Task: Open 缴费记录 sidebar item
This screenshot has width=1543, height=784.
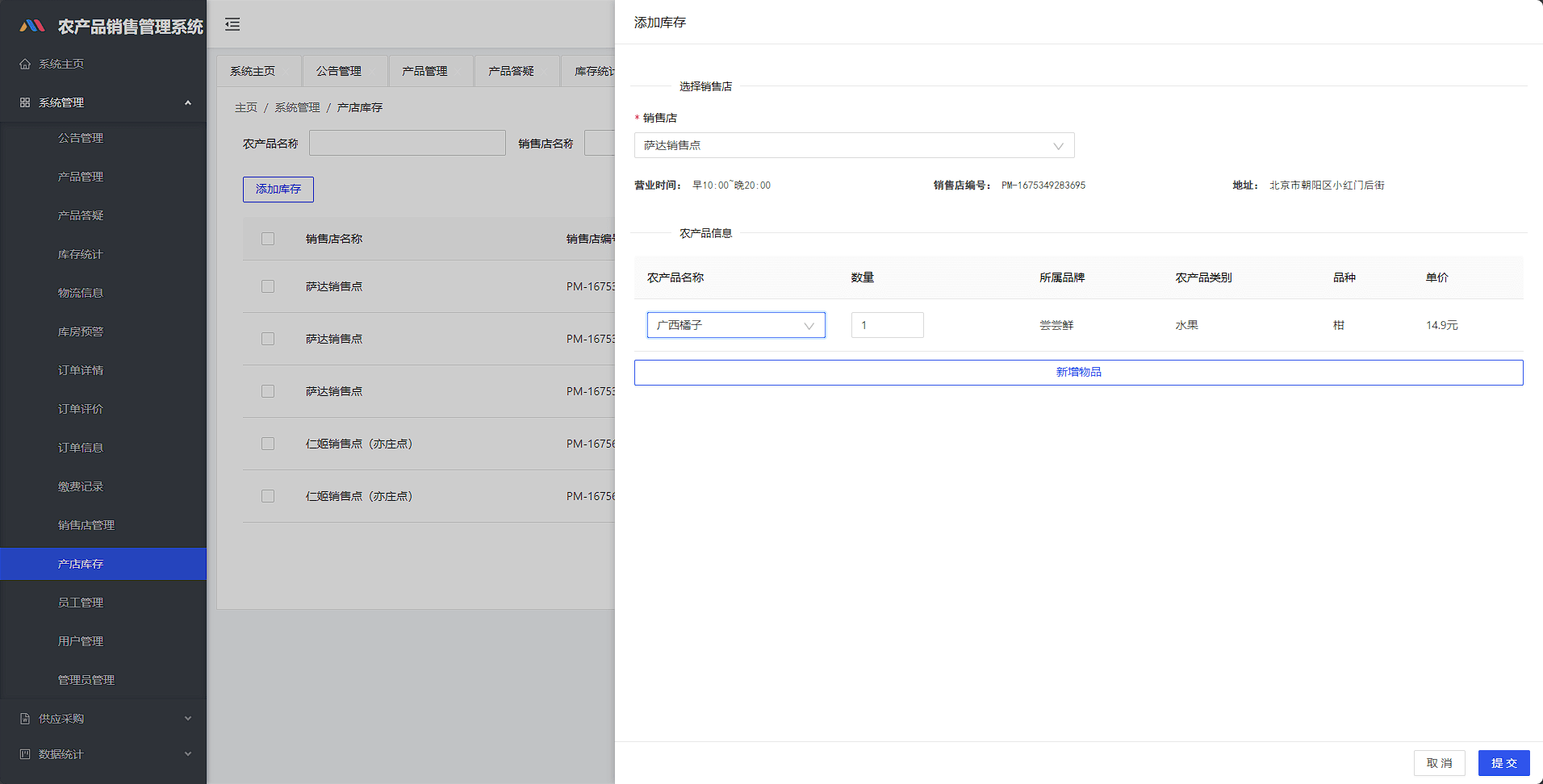Action: (103, 486)
